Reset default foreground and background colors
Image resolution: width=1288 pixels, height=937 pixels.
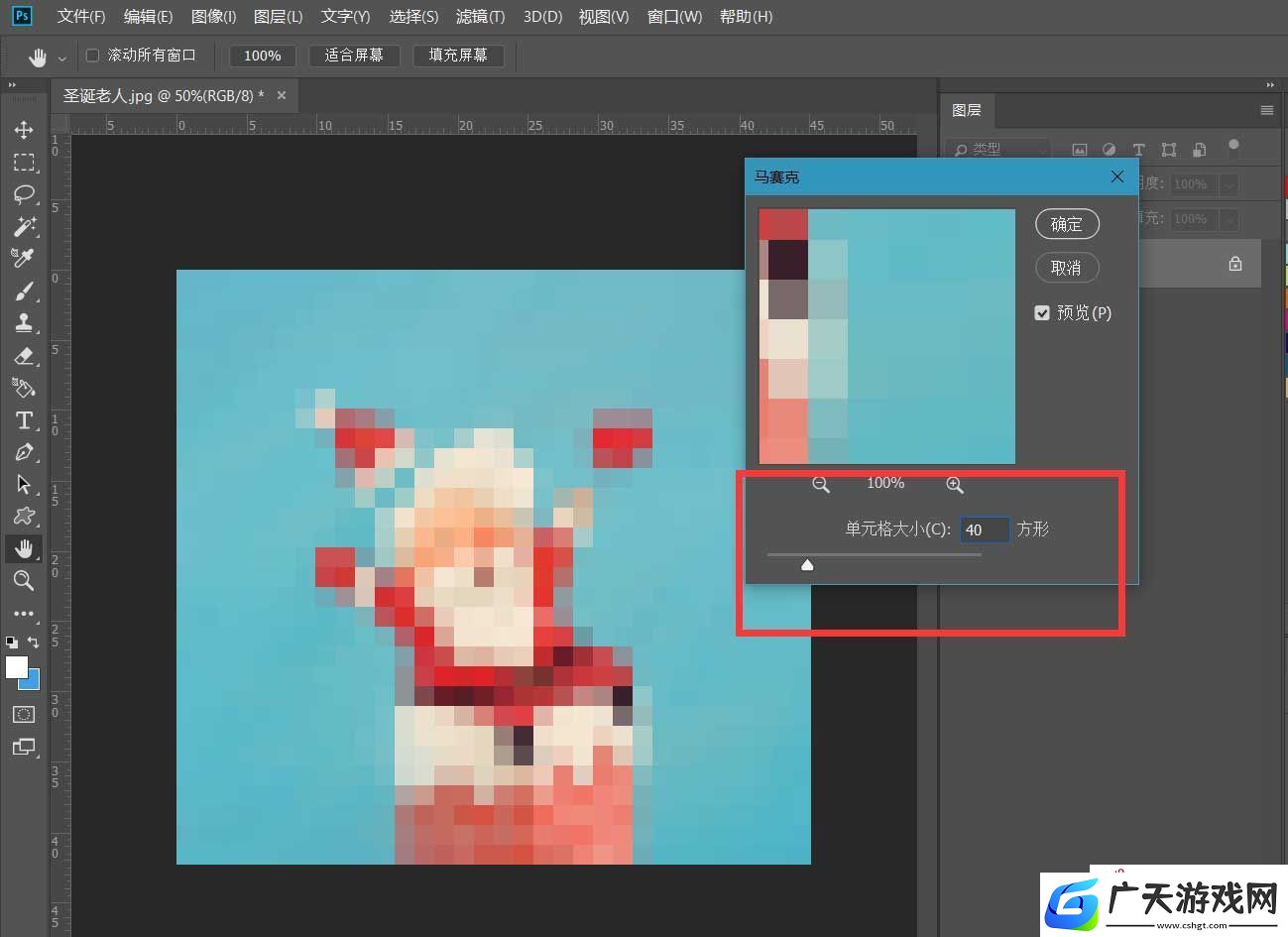point(12,643)
